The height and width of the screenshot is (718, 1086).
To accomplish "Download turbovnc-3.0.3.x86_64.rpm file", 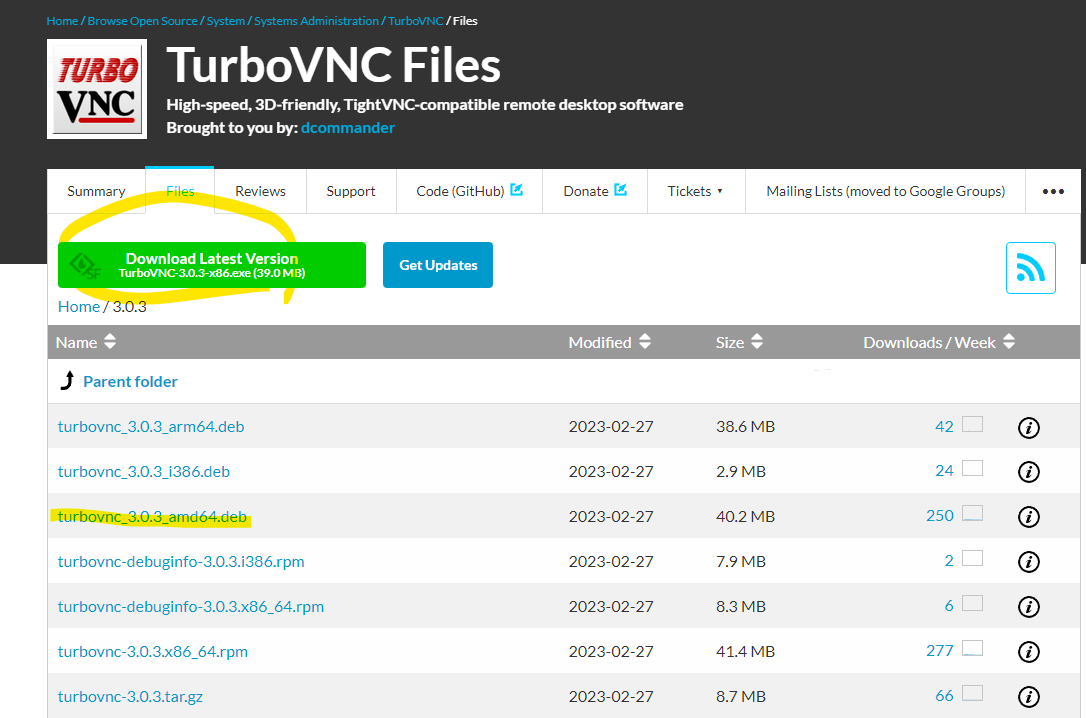I will pyautogui.click(x=152, y=652).
